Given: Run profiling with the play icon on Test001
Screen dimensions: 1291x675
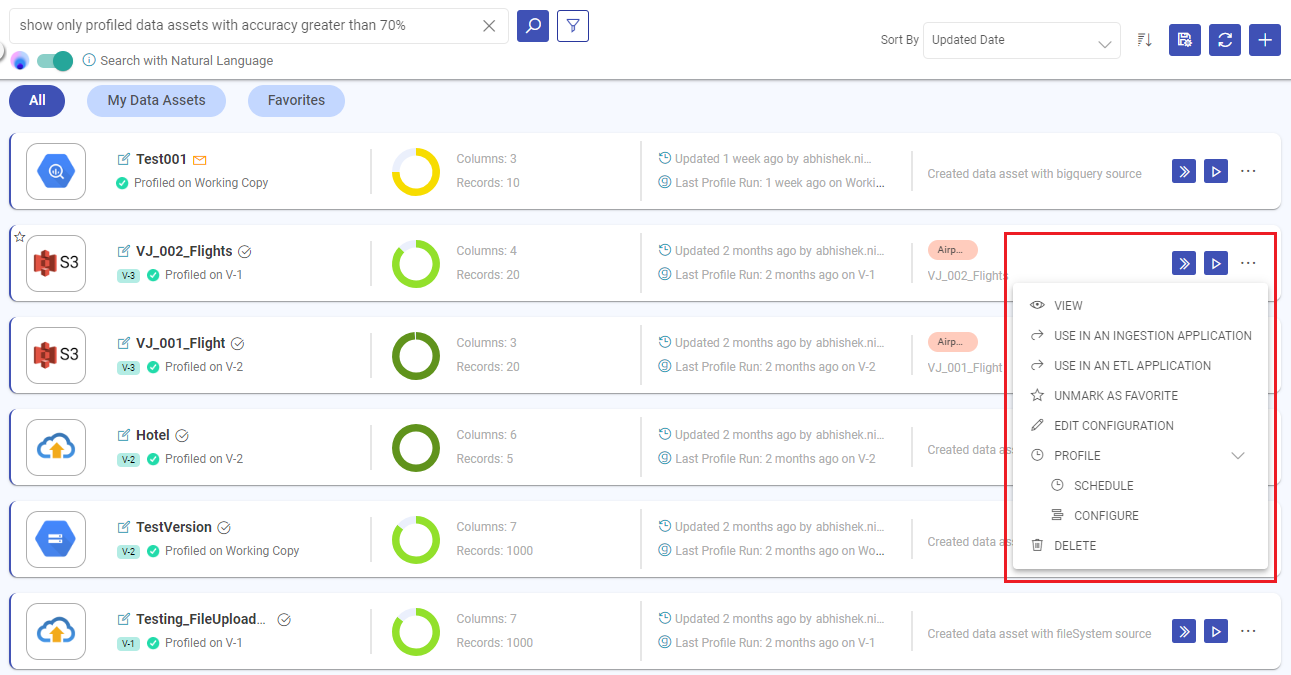Looking at the screenshot, I should (x=1215, y=171).
